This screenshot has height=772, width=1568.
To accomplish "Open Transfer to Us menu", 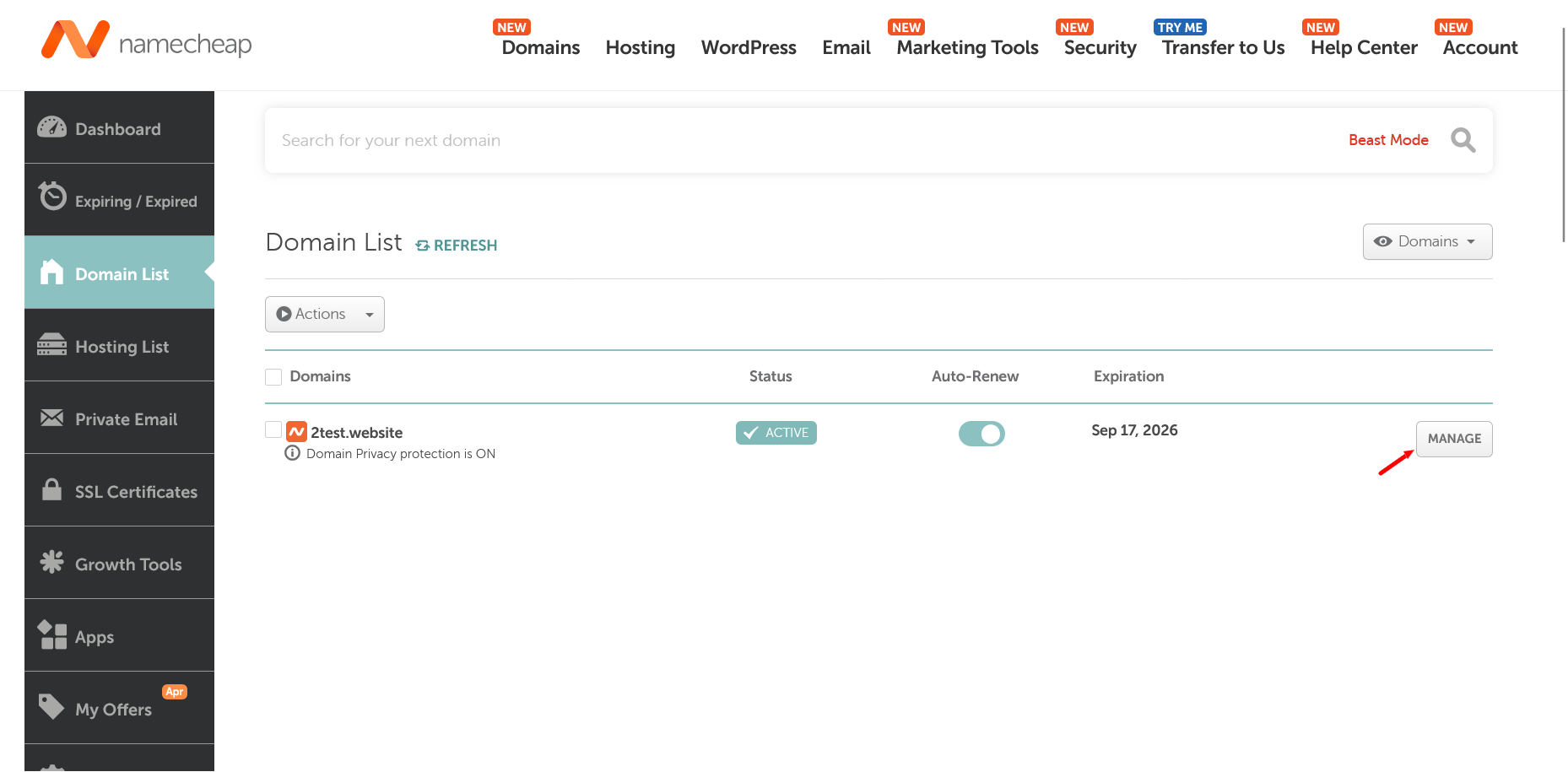I will click(x=1223, y=47).
